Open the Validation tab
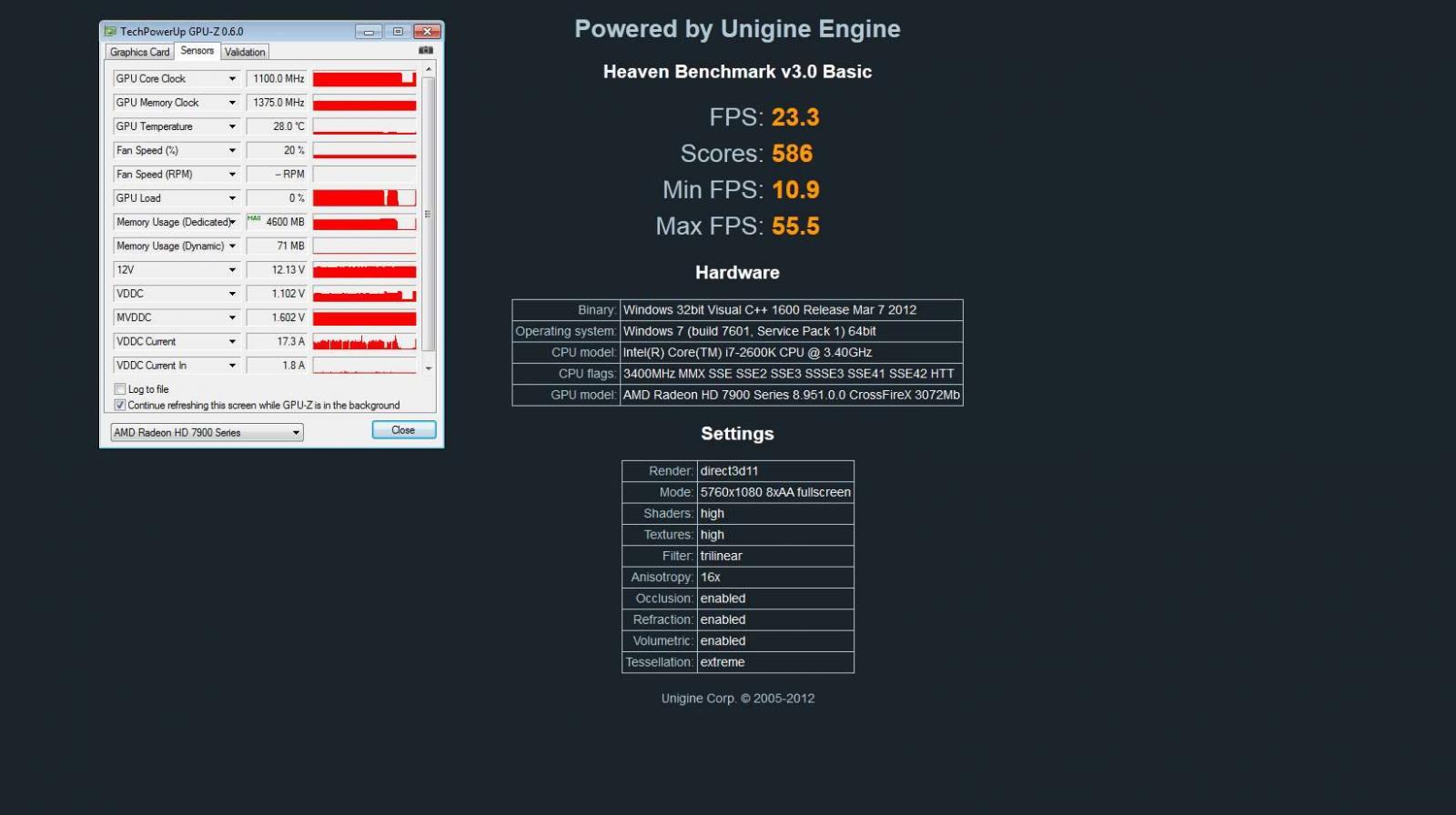This screenshot has height=815, width=1456. click(245, 52)
